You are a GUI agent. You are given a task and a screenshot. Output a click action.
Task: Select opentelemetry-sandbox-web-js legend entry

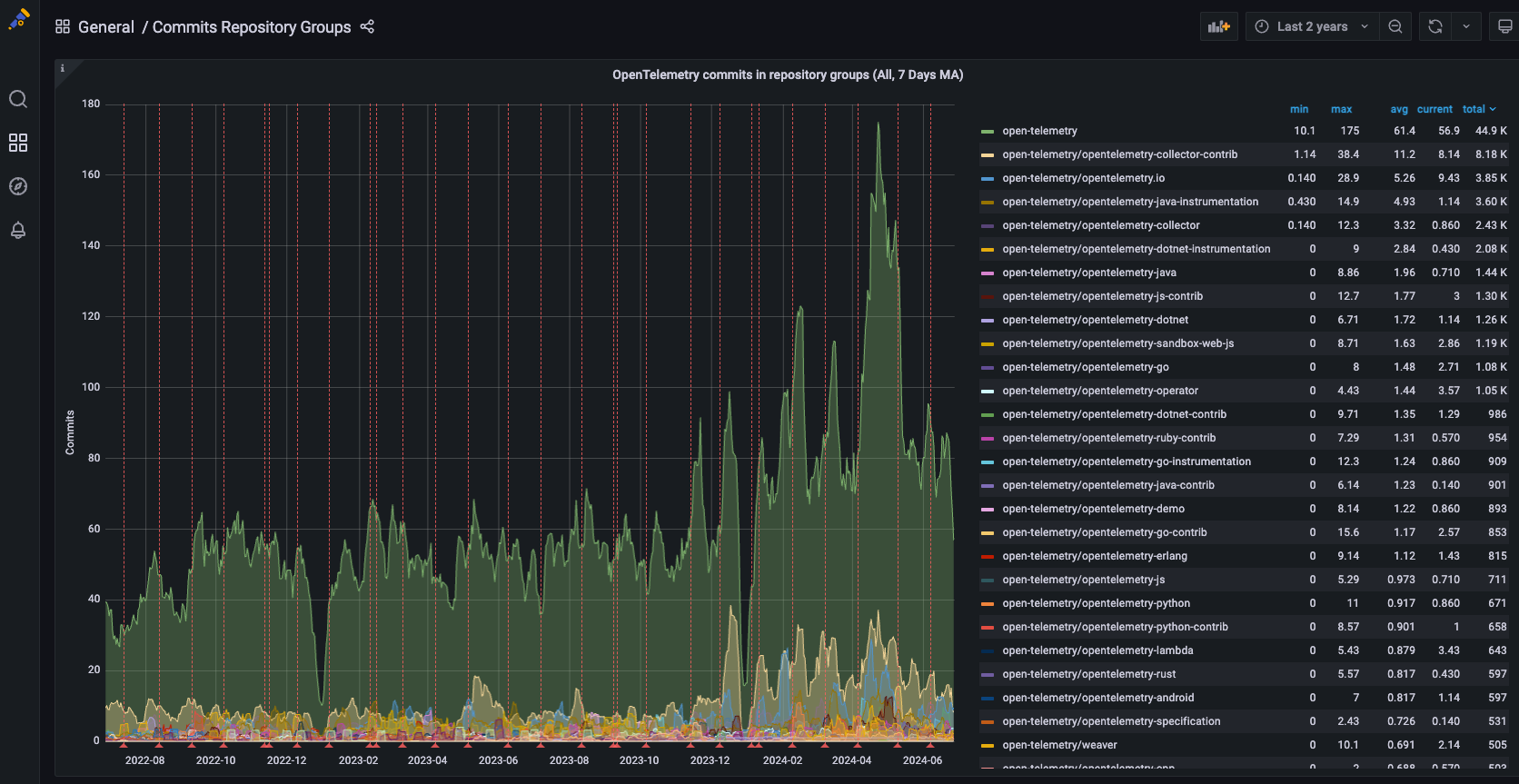click(1117, 343)
